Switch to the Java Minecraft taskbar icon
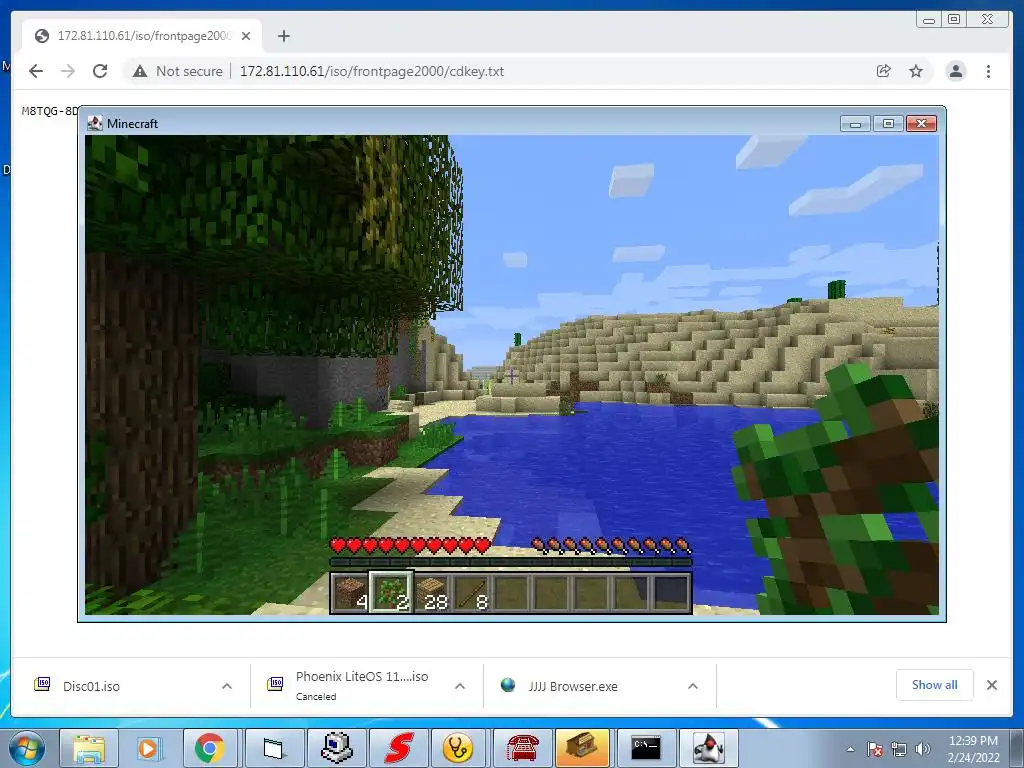The width and height of the screenshot is (1024, 768). coord(708,748)
